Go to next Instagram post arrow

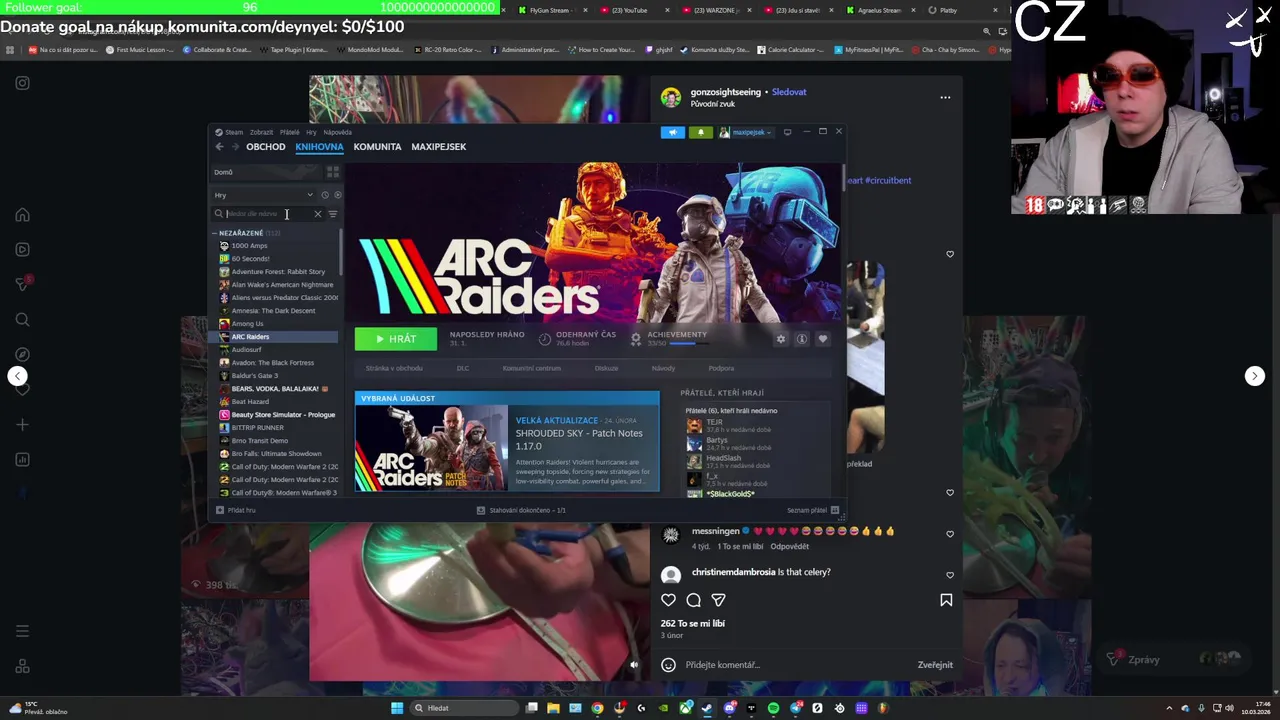[x=1255, y=376]
